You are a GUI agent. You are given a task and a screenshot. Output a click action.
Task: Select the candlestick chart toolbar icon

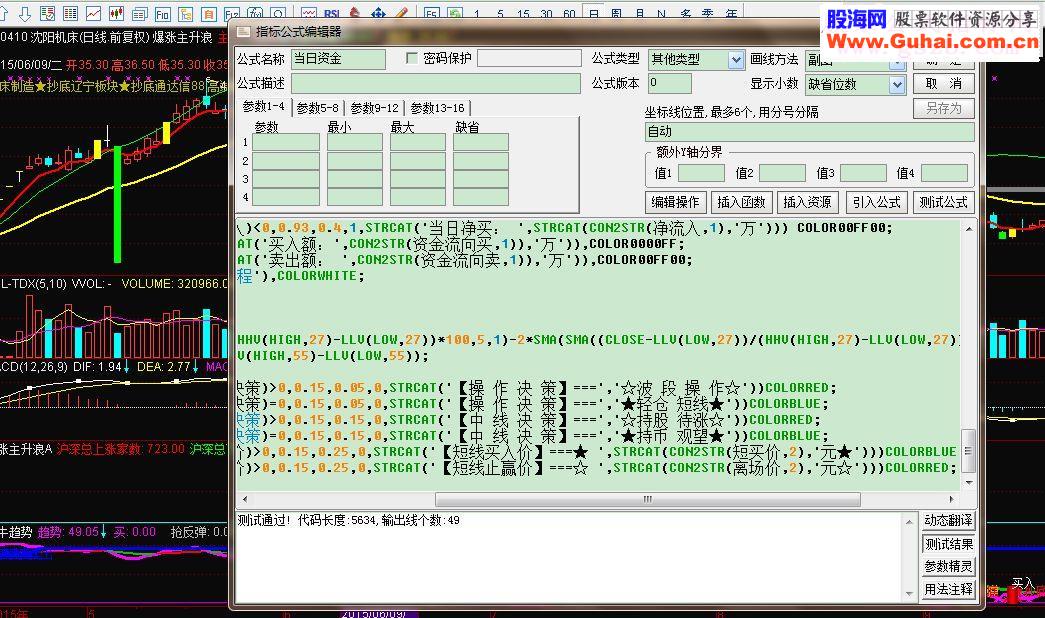pos(116,13)
